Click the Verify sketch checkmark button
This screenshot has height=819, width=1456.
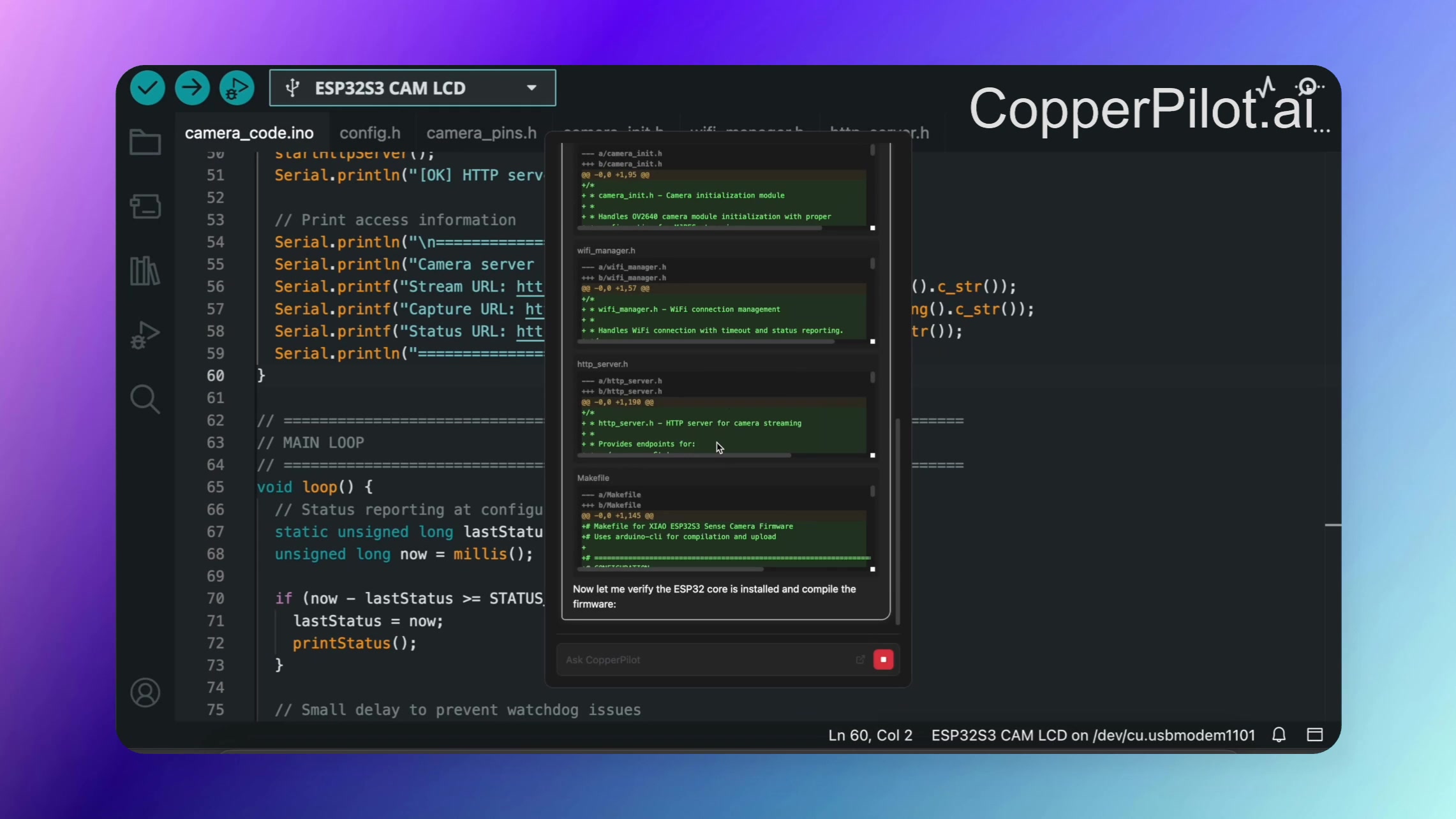[147, 88]
